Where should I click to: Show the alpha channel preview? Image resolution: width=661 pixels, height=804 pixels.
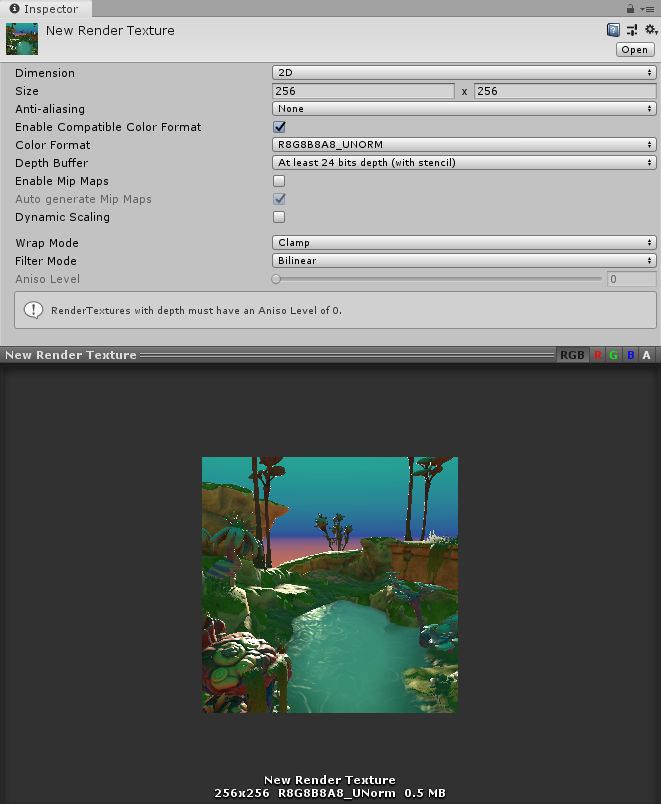tap(647, 355)
